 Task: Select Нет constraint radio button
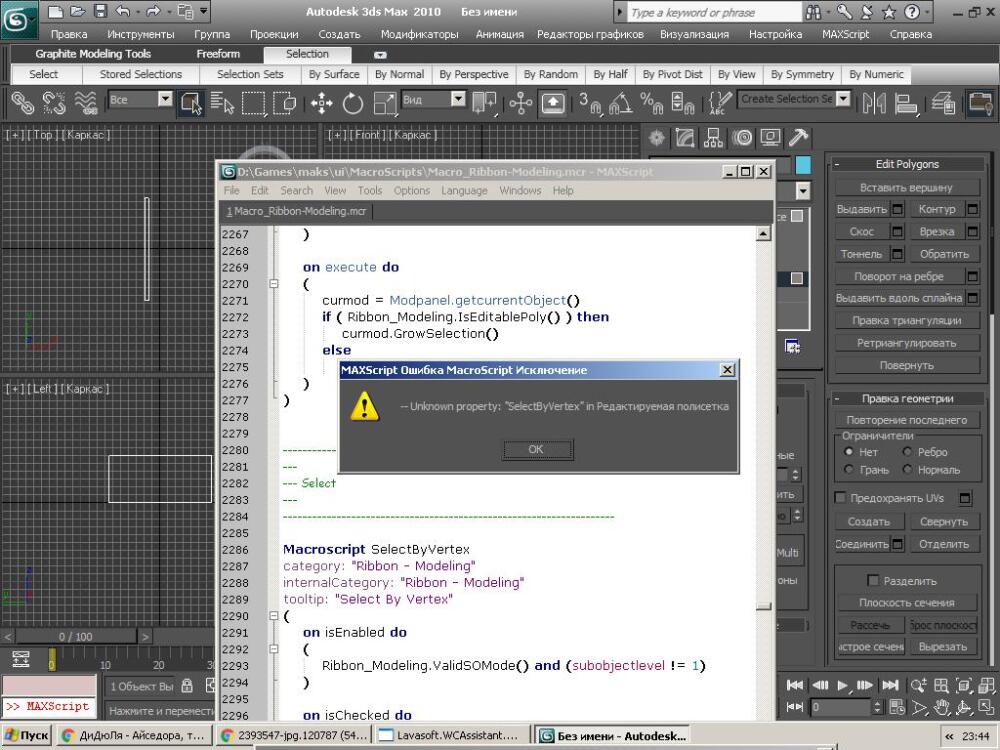point(848,452)
